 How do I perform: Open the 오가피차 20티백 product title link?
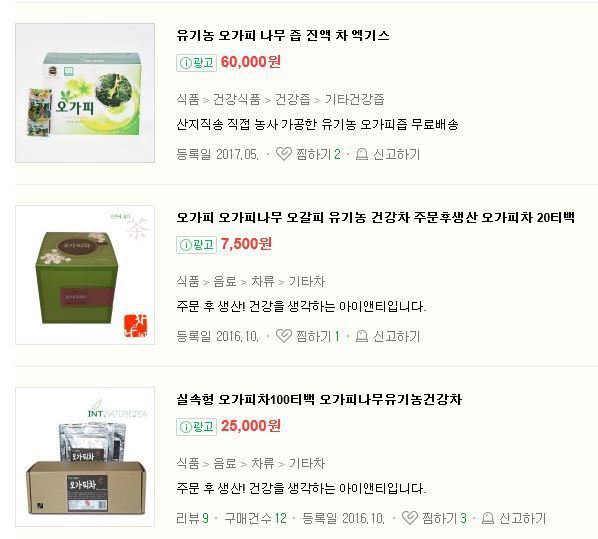[375, 217]
